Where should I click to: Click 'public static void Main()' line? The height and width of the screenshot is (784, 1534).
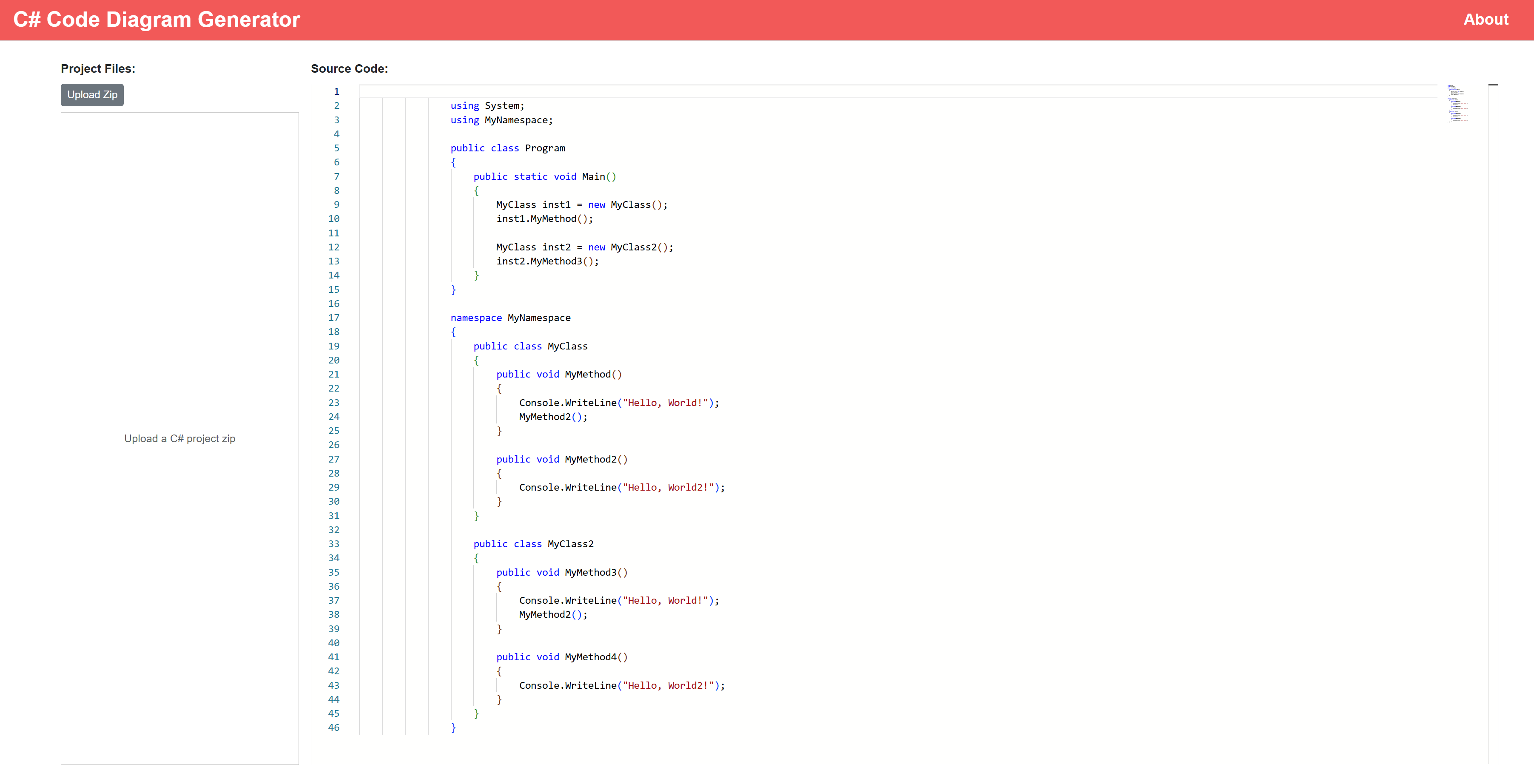coord(545,177)
